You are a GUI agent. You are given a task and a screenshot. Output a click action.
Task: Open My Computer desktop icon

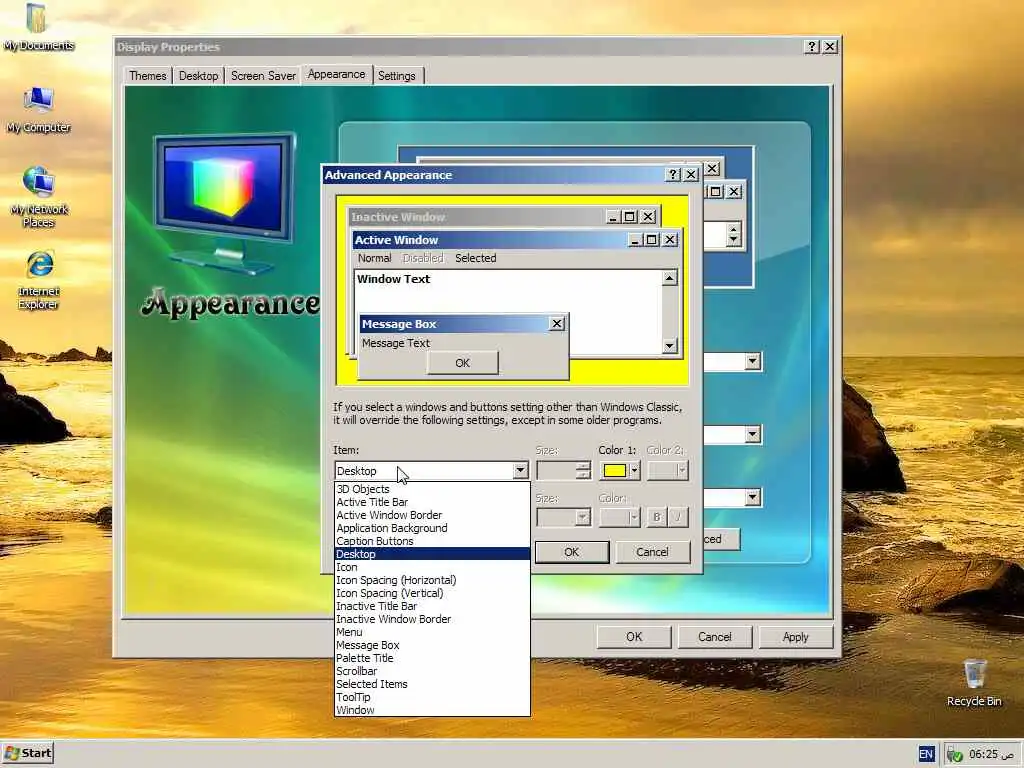38,110
